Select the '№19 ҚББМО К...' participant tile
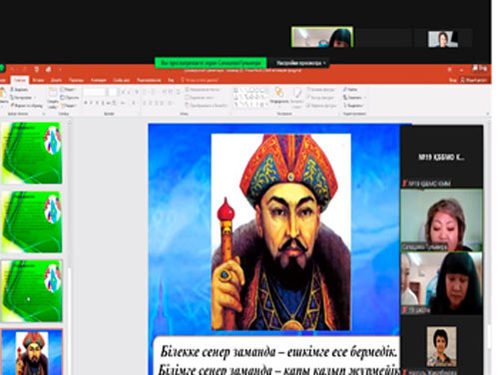Image resolution: width=499 pixels, height=375 pixels. [x=442, y=157]
